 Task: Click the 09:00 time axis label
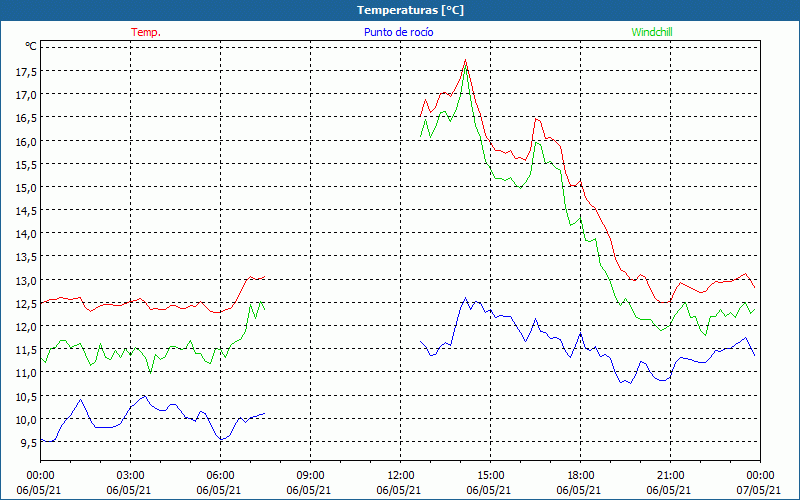[310, 476]
